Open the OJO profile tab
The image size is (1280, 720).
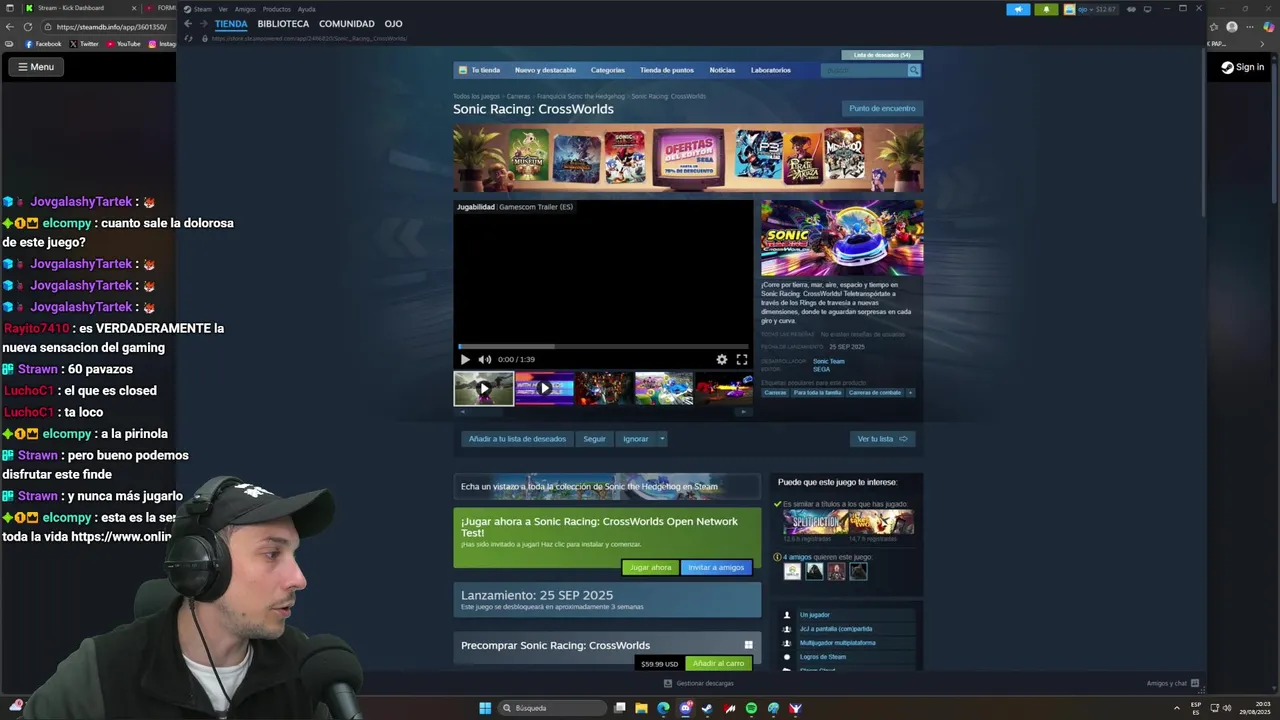point(393,24)
